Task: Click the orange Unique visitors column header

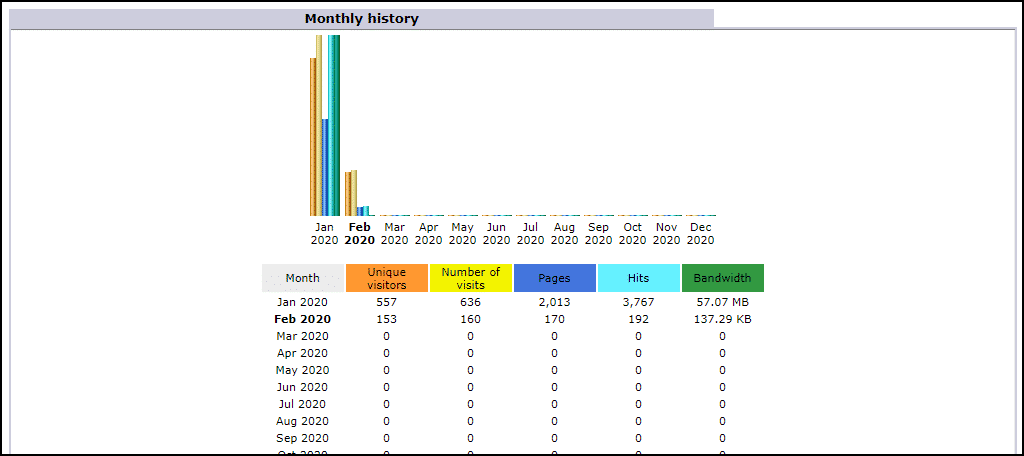Action: 387,278
